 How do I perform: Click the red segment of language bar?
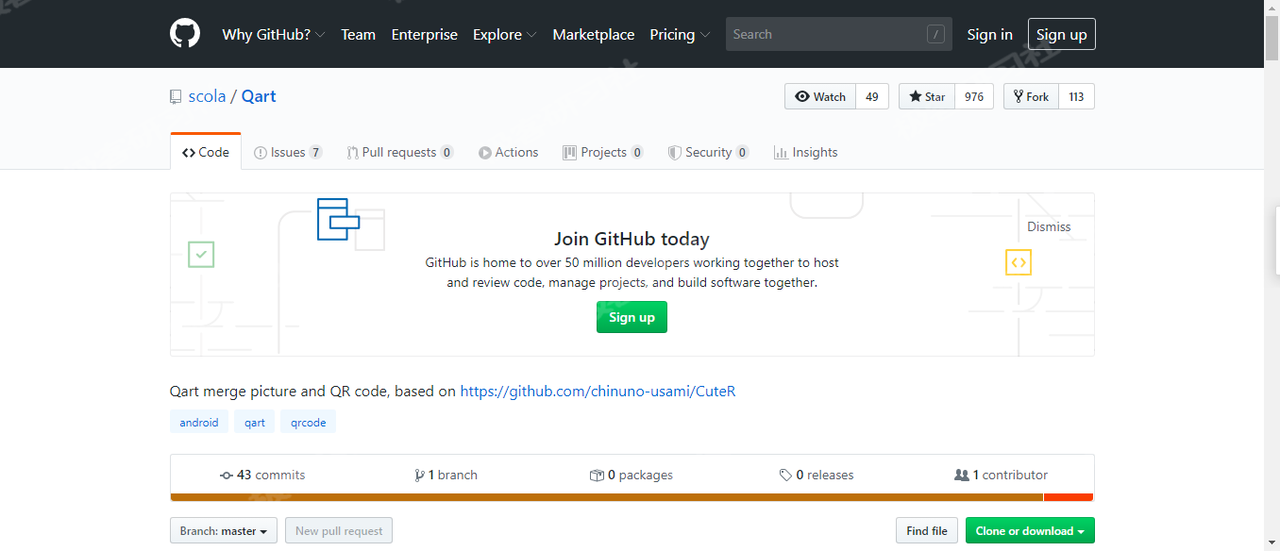pos(1069,497)
